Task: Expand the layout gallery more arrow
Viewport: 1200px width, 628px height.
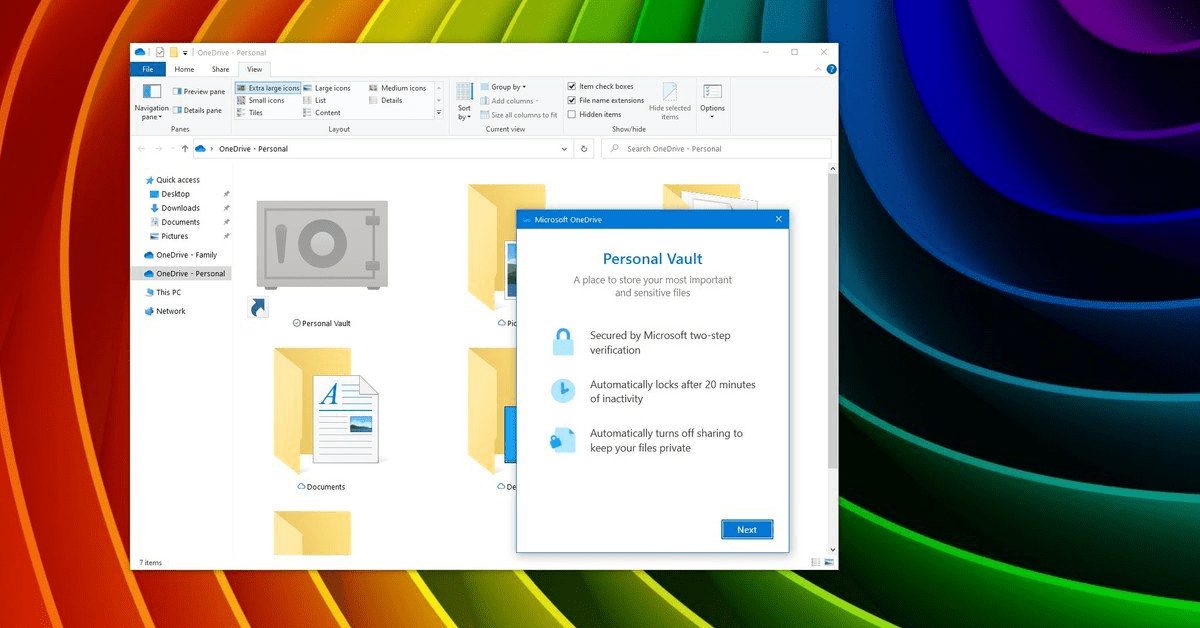Action: (x=438, y=113)
